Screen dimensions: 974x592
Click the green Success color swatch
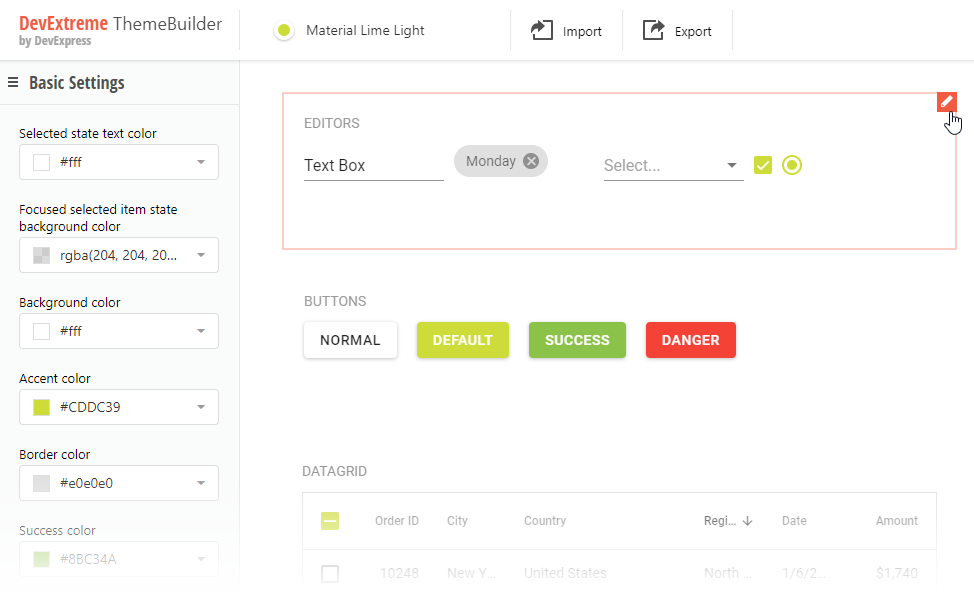coord(42,559)
